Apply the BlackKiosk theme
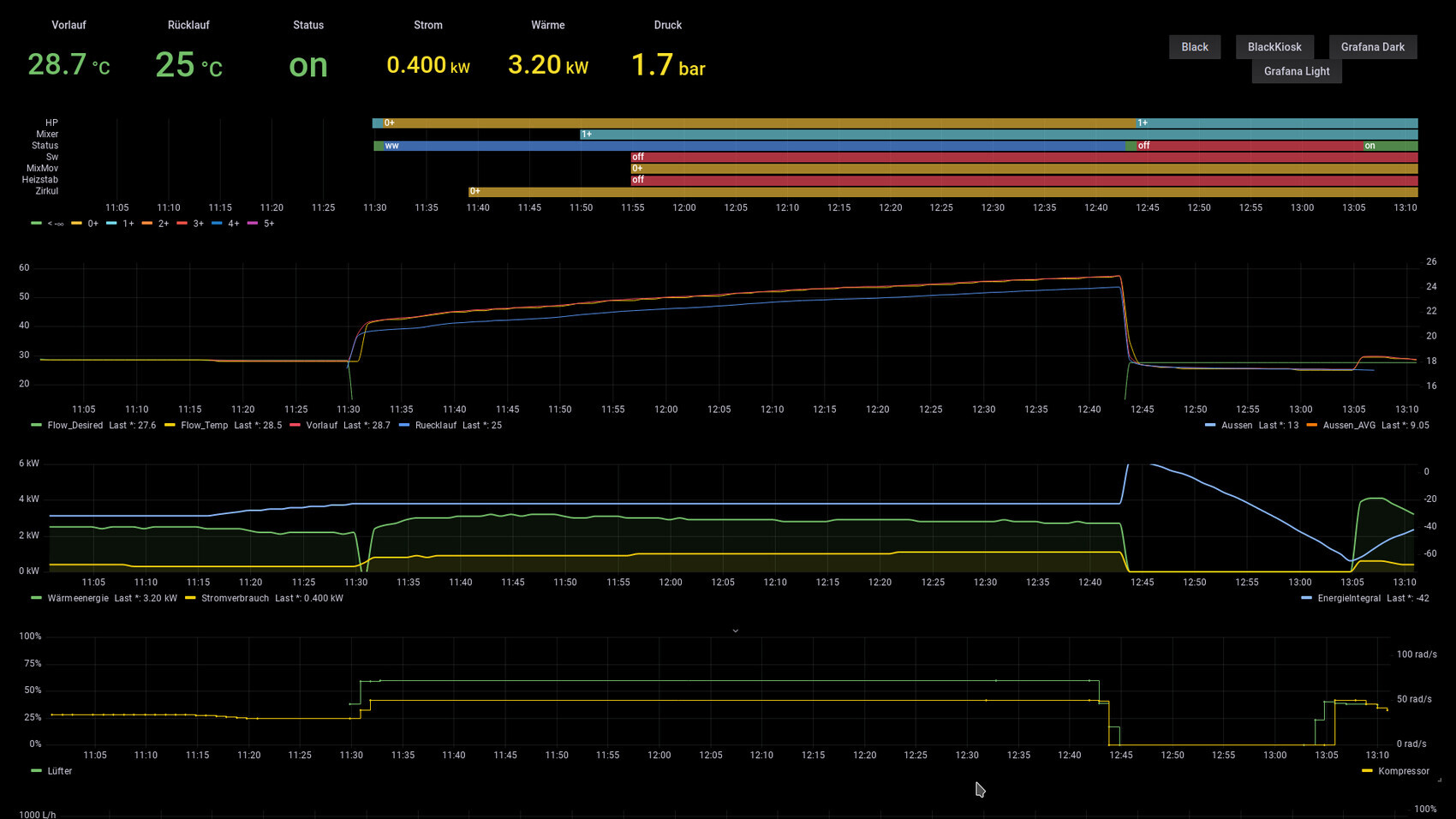This screenshot has height=819, width=1456. click(1274, 47)
